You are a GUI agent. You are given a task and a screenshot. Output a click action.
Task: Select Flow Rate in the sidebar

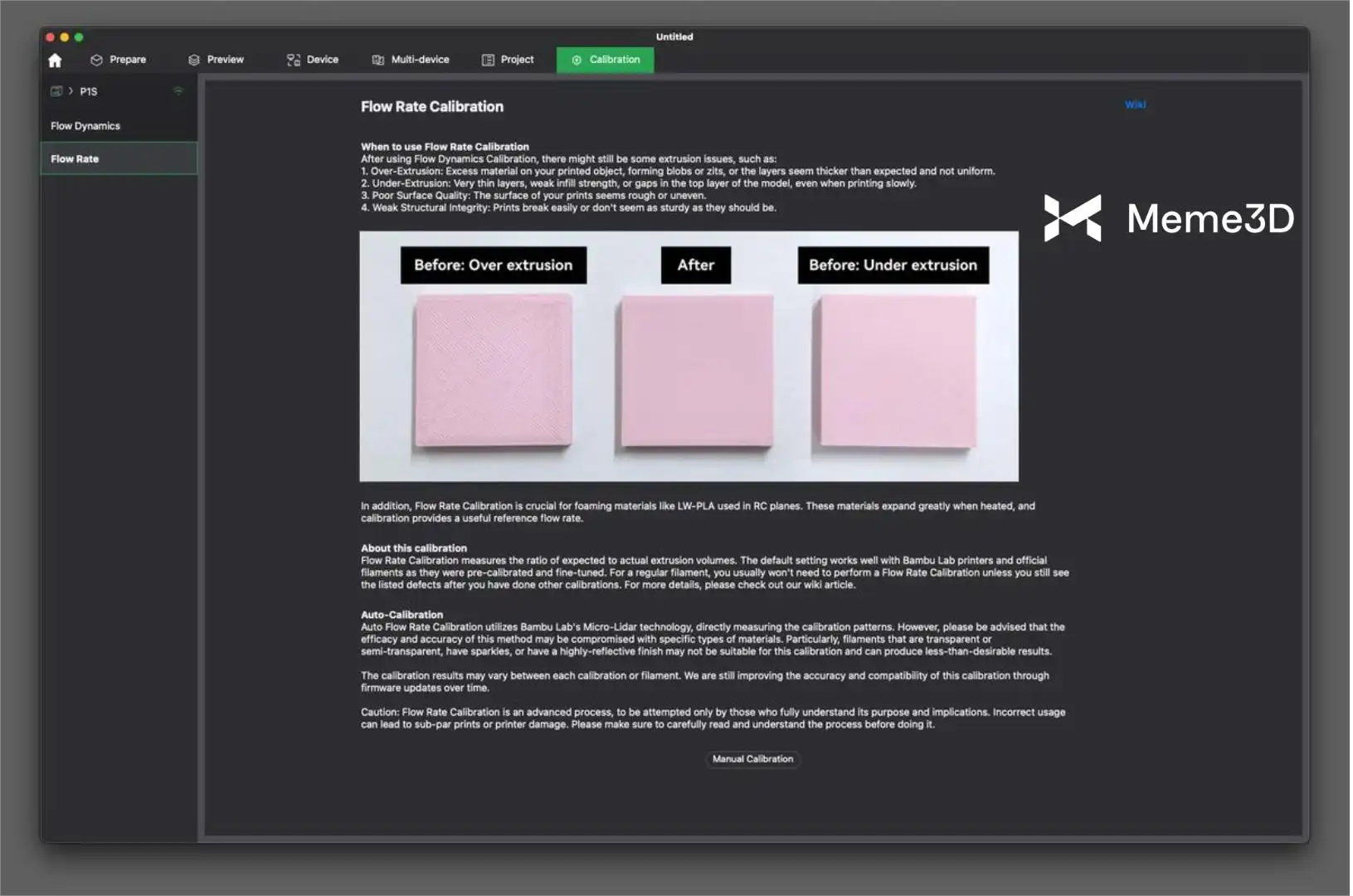click(75, 159)
